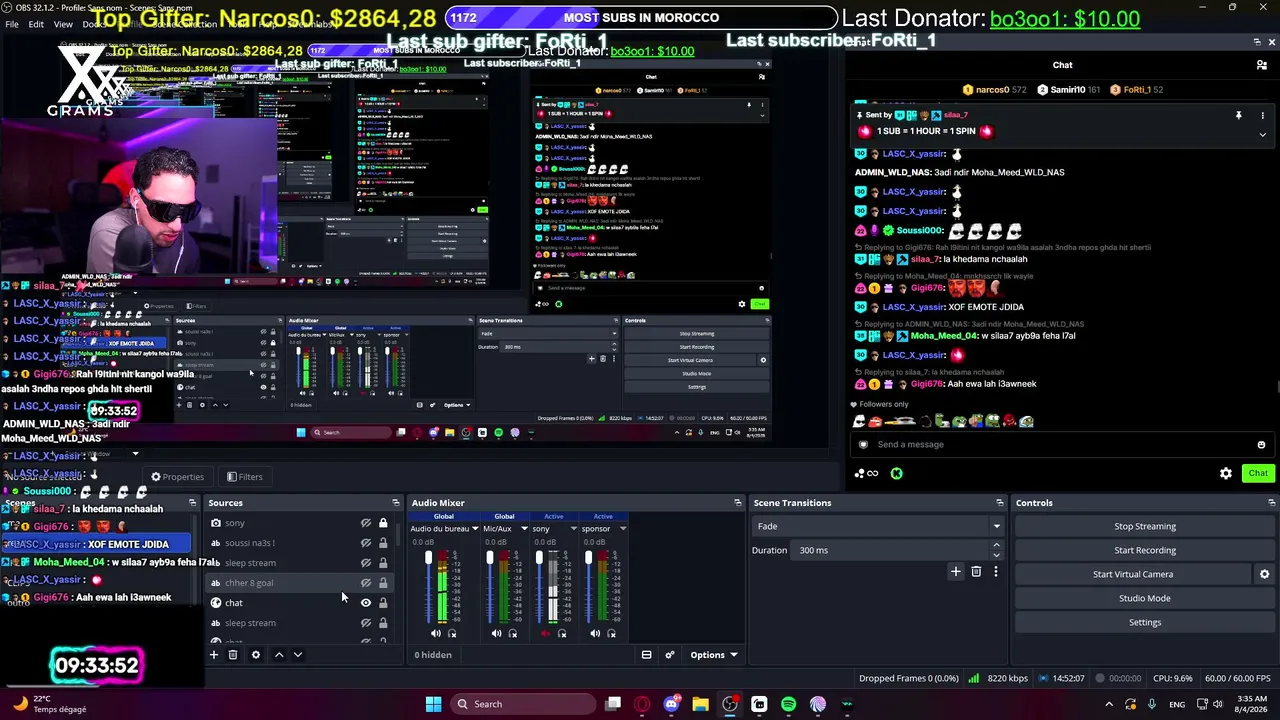Mute the Audio du bureau speaker icon
Screen dimensions: 1280x720
(435, 633)
